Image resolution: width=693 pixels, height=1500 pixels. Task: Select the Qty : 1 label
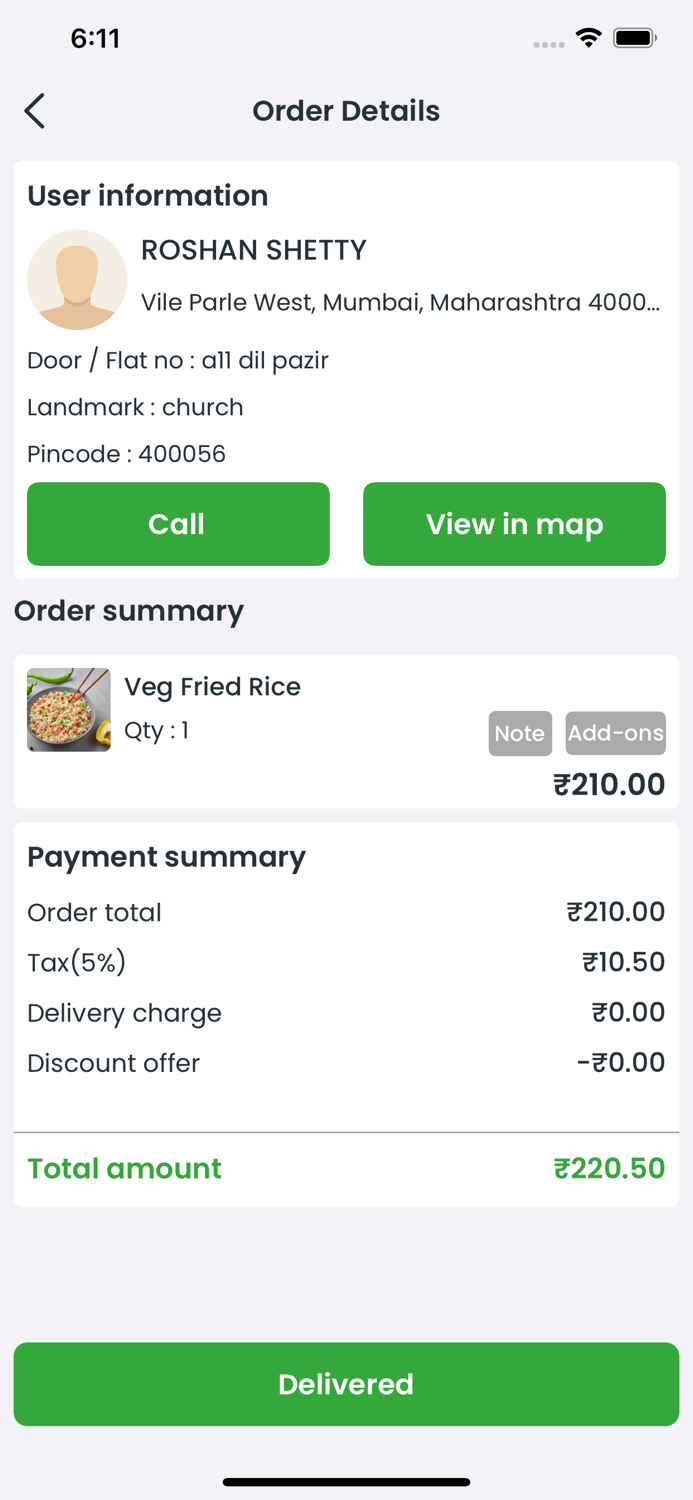coord(155,731)
